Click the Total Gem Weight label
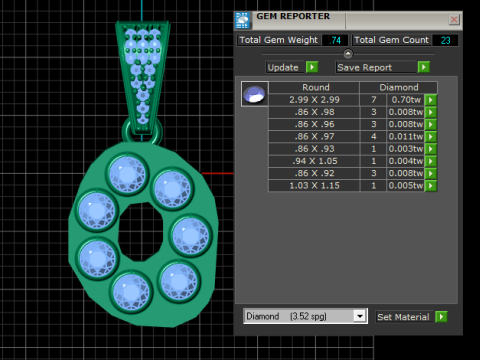Viewport: 480px width, 360px height. 279,40
